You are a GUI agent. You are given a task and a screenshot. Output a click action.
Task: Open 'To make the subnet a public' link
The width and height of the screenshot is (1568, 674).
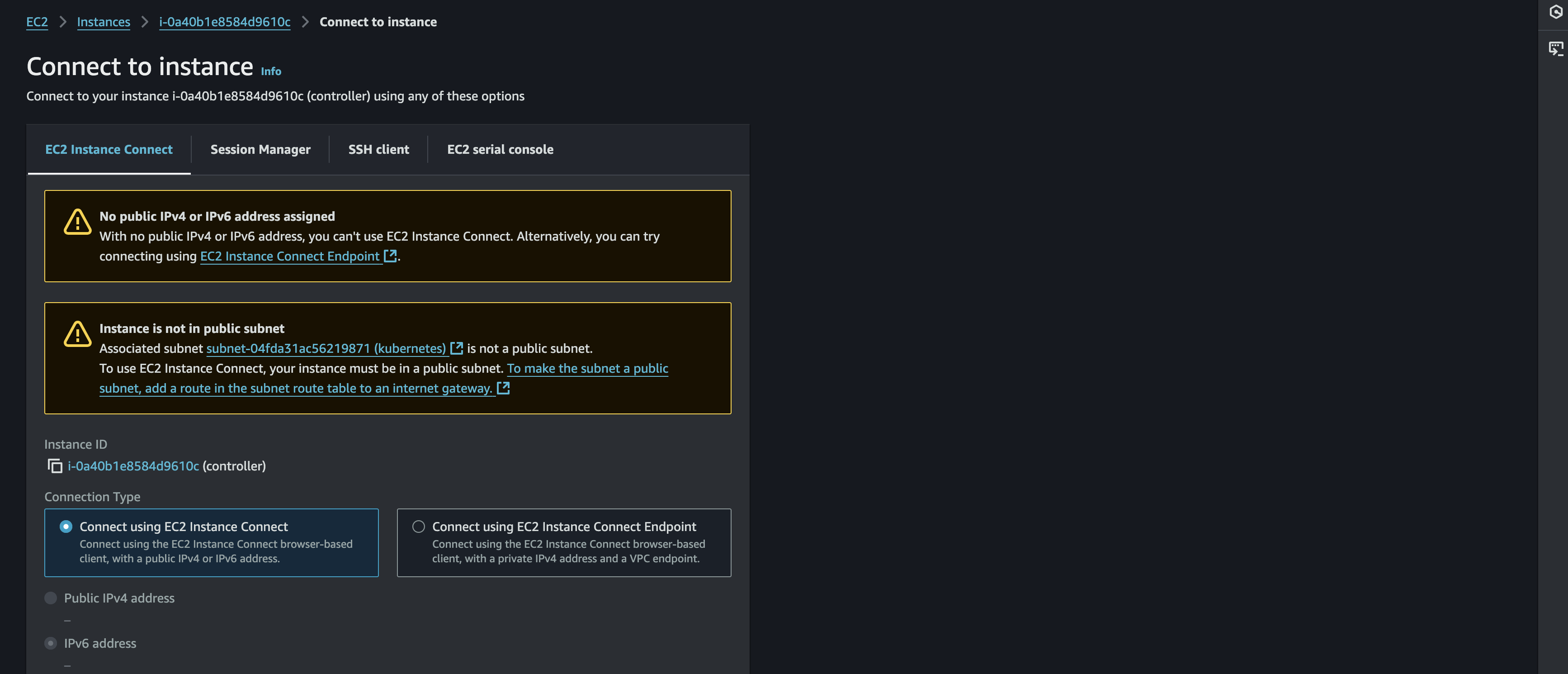587,368
